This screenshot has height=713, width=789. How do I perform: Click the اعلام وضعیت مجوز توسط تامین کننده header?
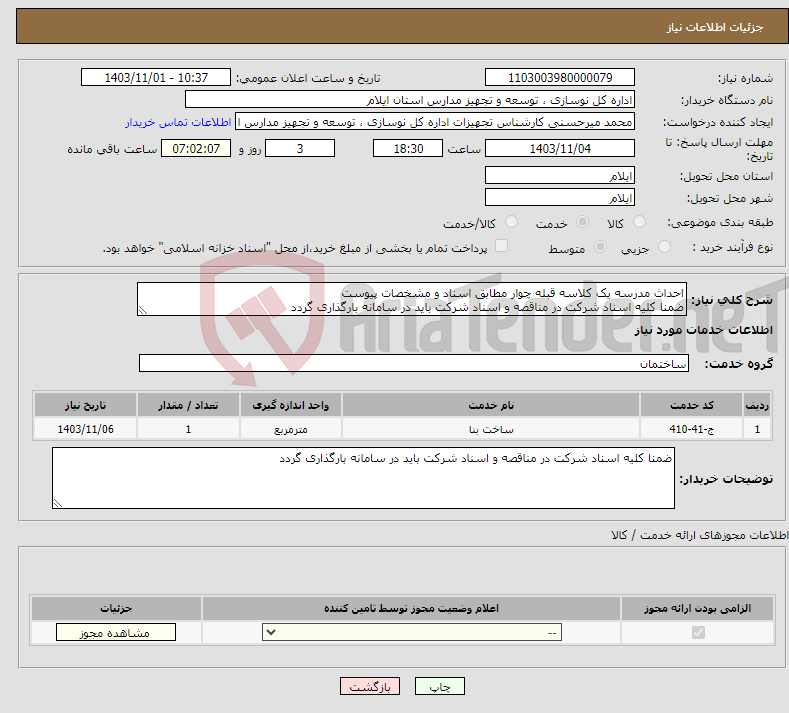pos(412,608)
